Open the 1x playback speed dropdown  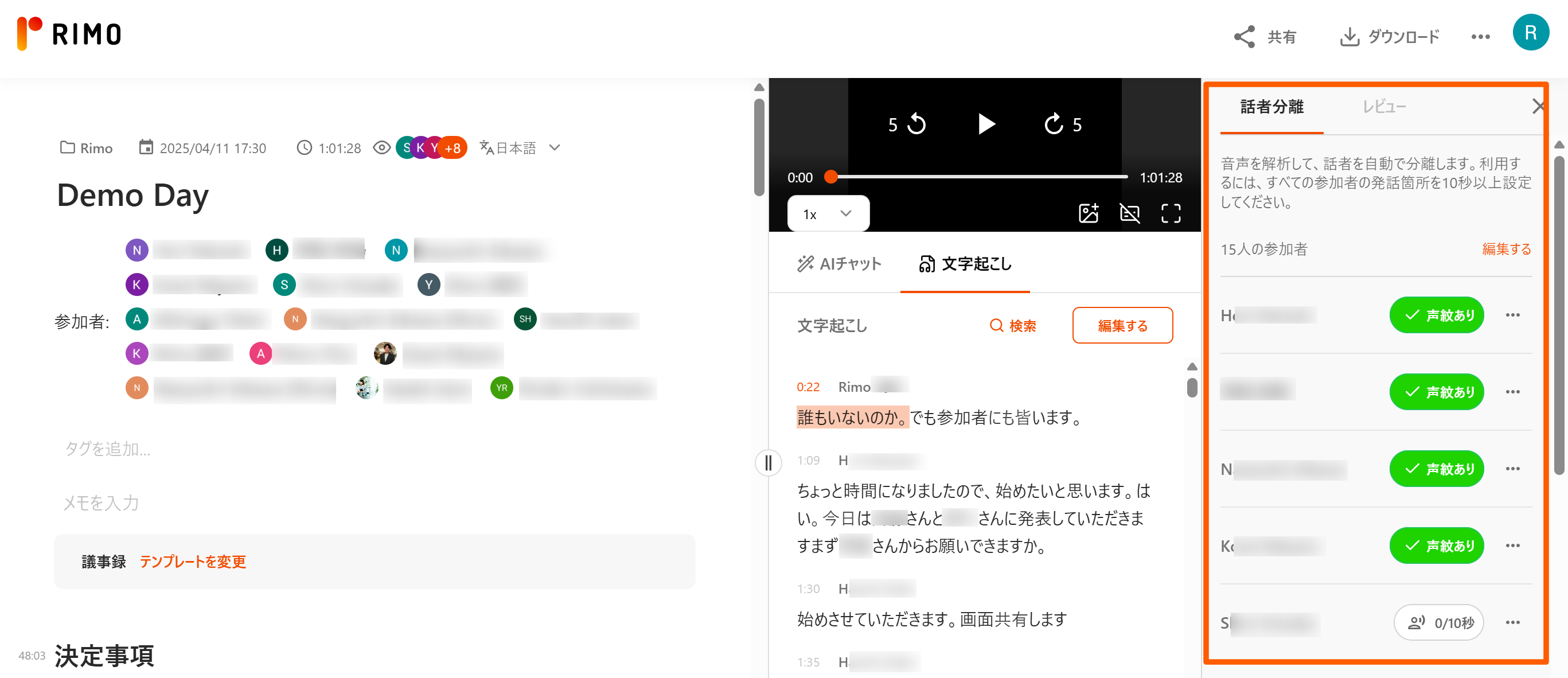828,213
